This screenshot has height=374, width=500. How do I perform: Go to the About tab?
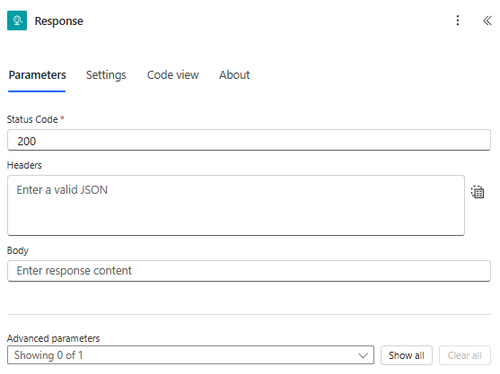(234, 75)
